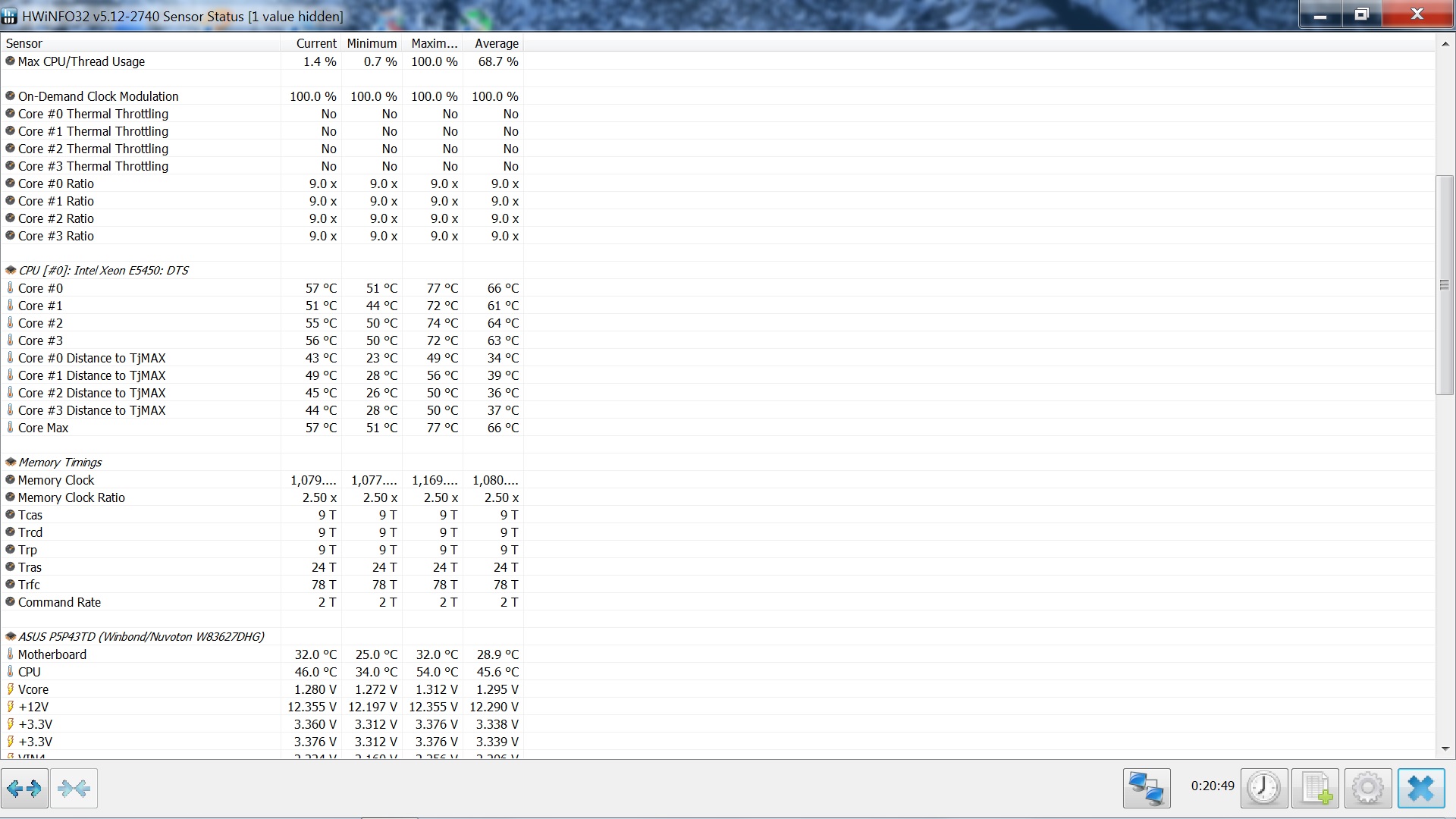Close sensors with the blue X icon
The image size is (1456, 819).
pyautogui.click(x=1420, y=789)
